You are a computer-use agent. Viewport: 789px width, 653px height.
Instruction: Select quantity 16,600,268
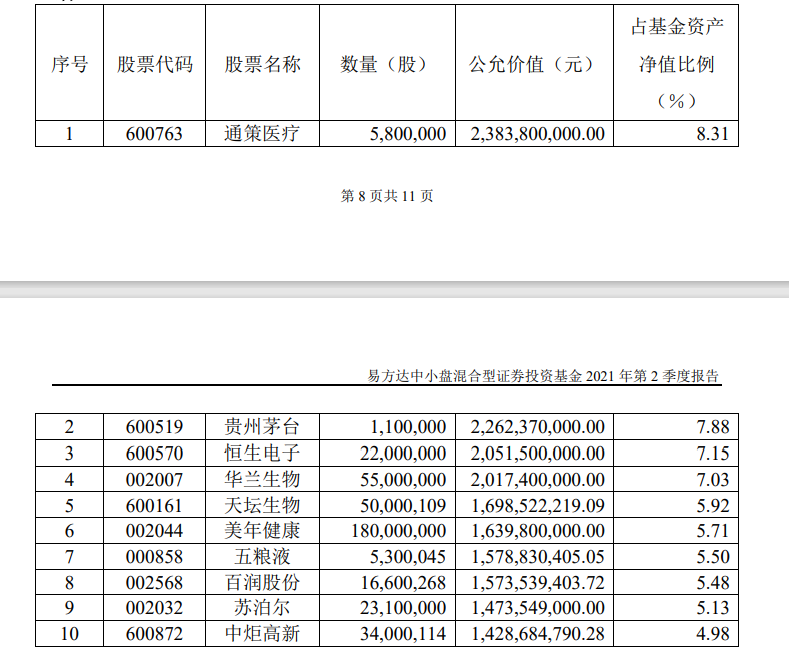coord(403,583)
